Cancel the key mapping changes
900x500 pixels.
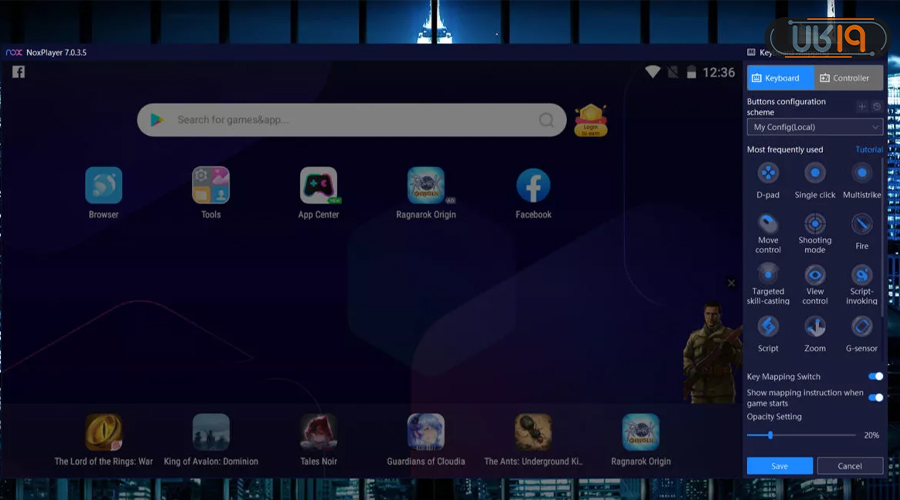849,466
